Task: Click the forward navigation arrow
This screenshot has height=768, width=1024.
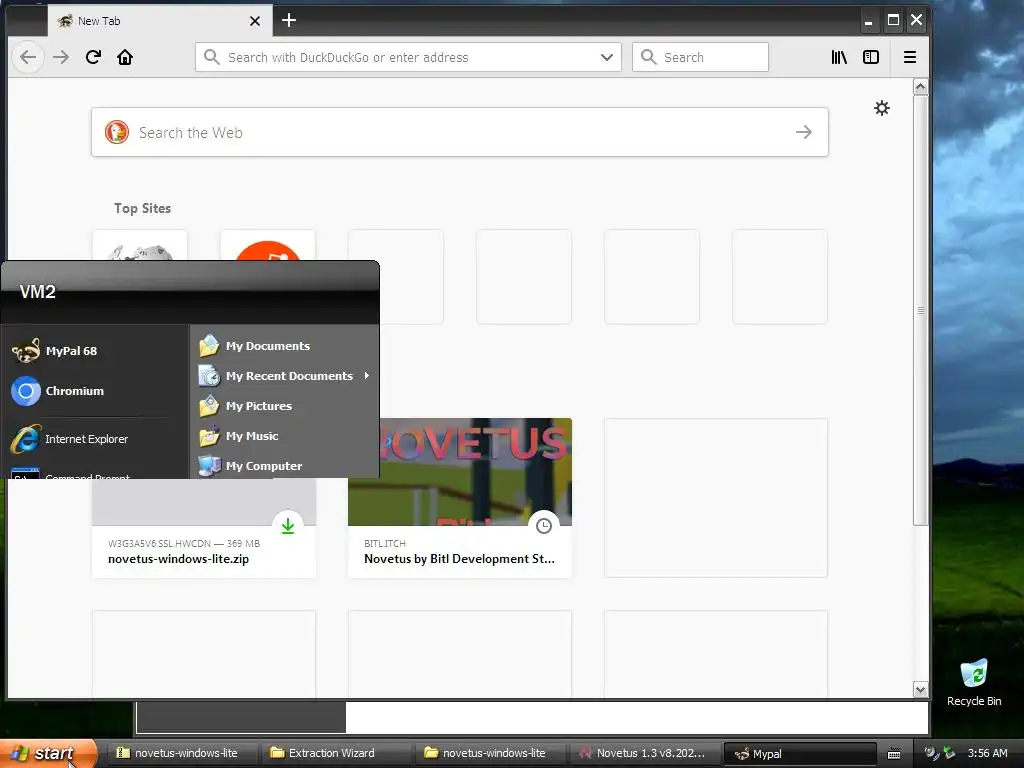Action: coord(61,57)
